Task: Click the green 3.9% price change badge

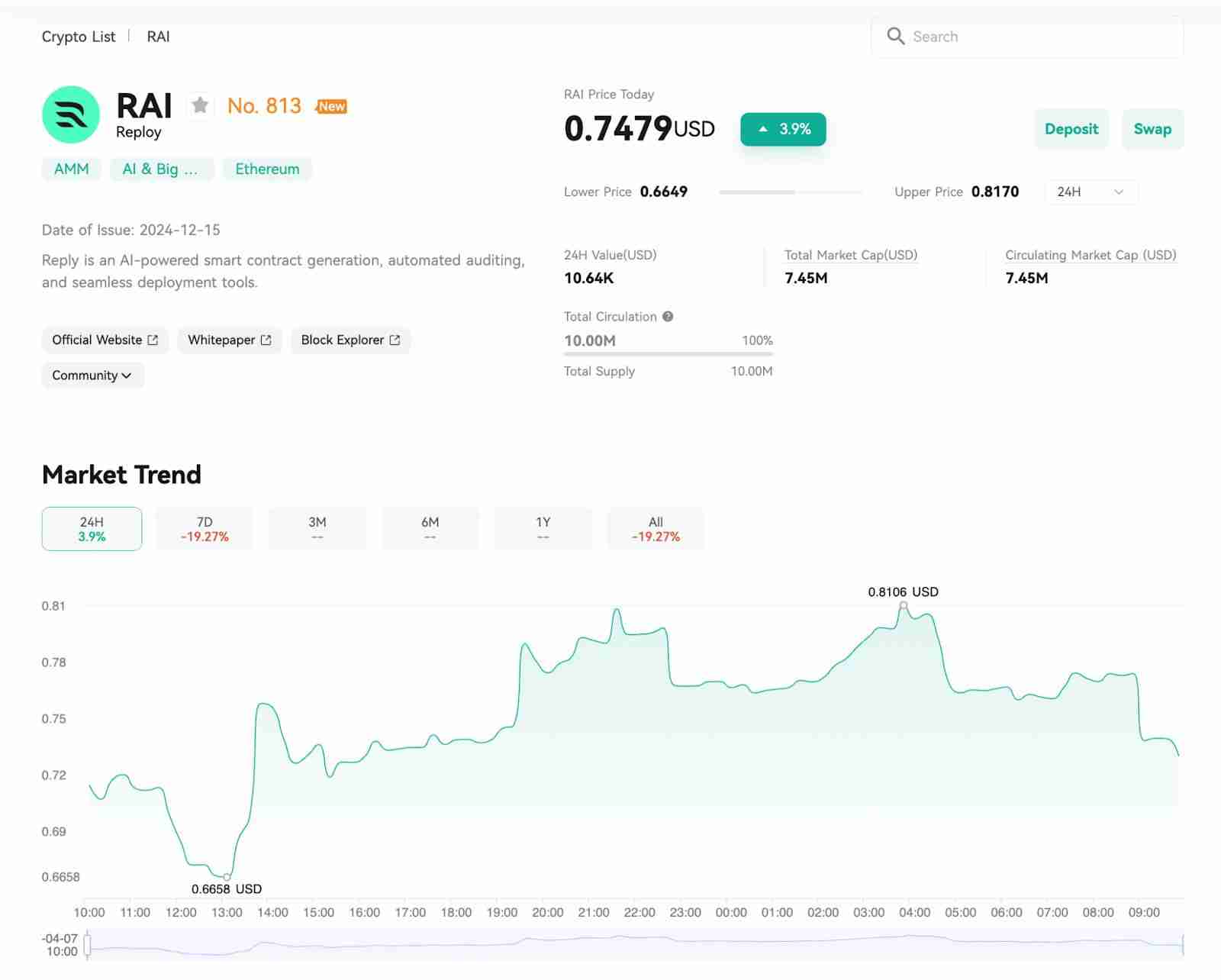Action: coord(783,130)
